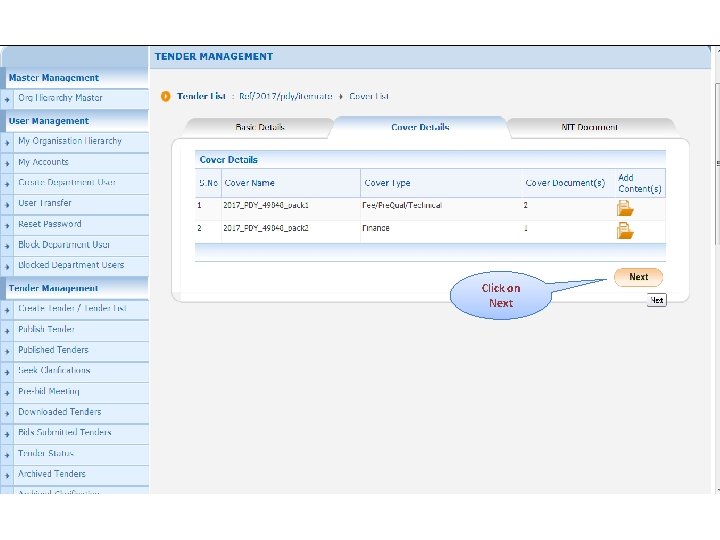The width and height of the screenshot is (720, 540).
Task: Open add content icon for the Finance cover
Action: [x=625, y=231]
